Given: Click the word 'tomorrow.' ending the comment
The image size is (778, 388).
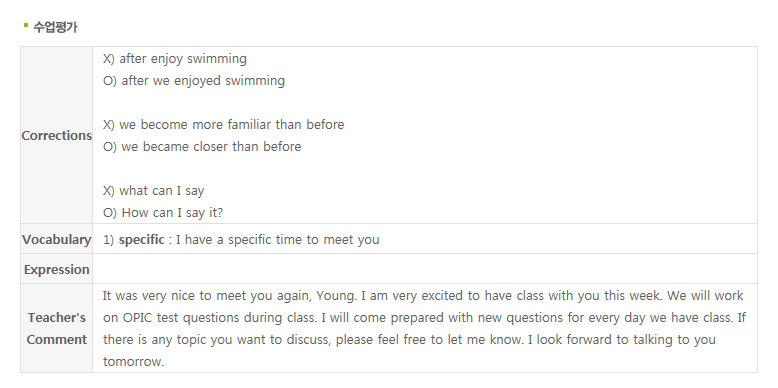Looking at the screenshot, I should coord(133,361).
